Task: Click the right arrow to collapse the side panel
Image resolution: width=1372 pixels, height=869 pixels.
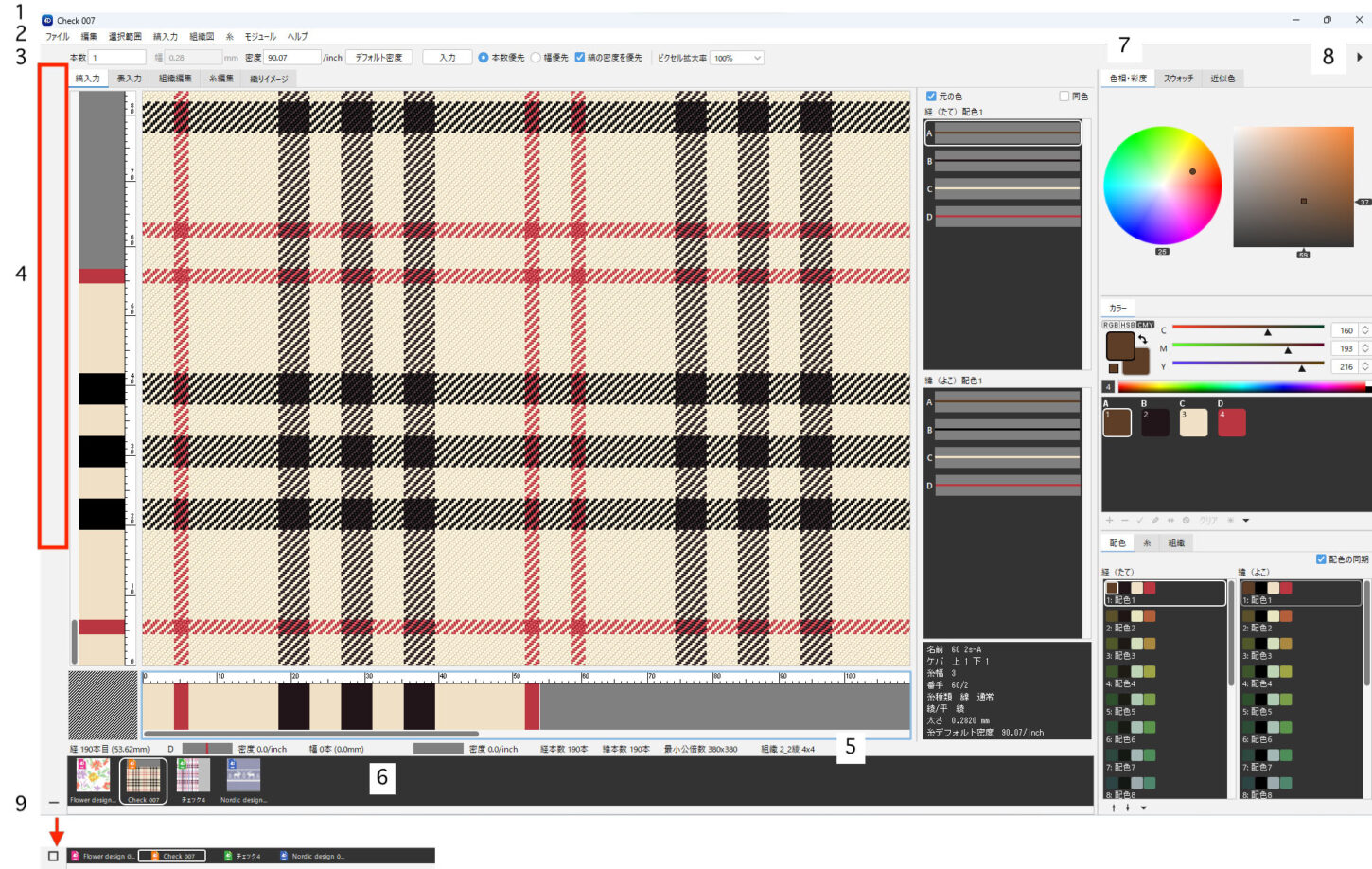Action: pyautogui.click(x=1360, y=58)
